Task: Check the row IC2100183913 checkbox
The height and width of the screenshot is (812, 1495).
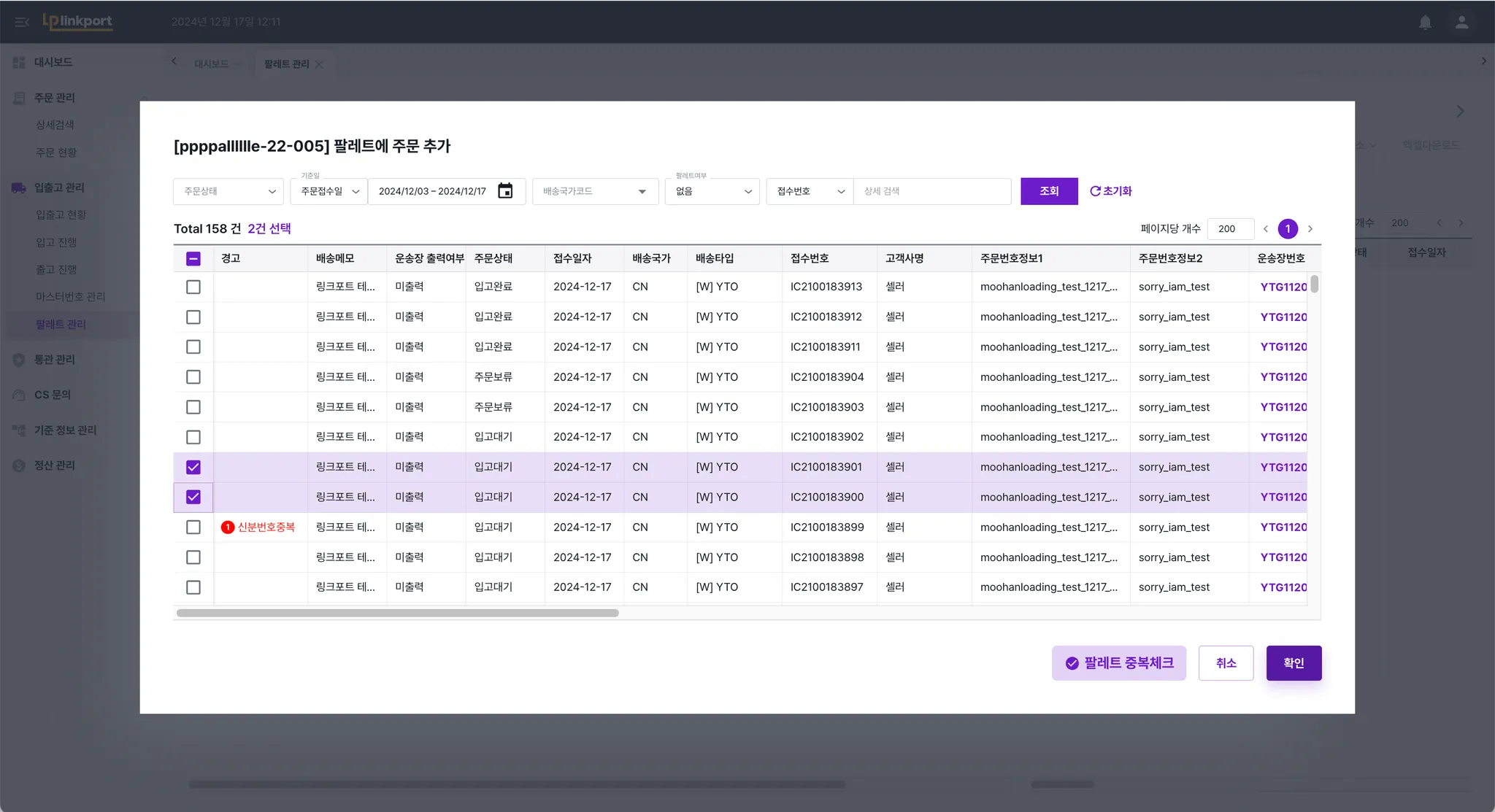Action: (193, 287)
